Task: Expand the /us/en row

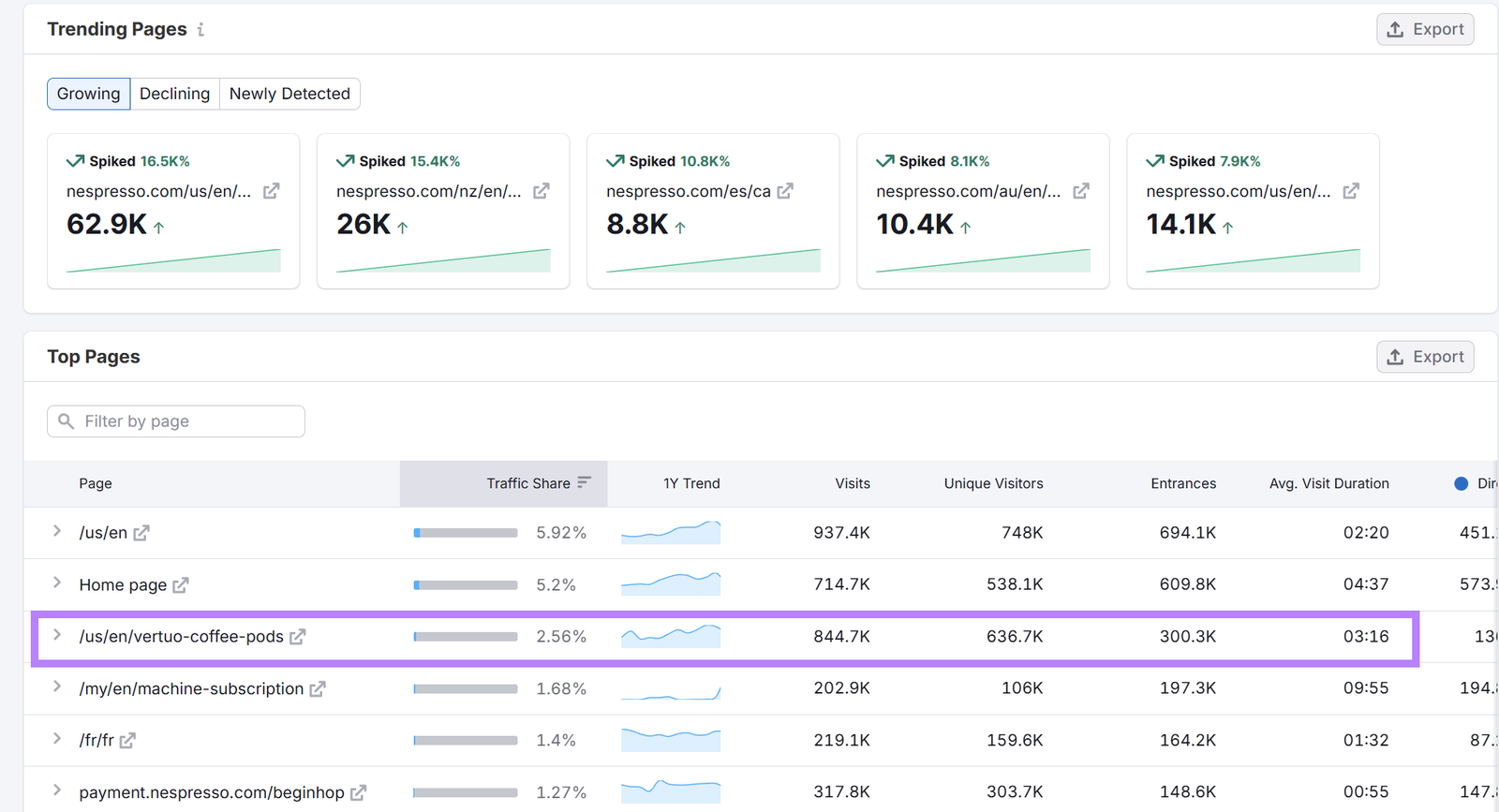Action: pos(57,532)
